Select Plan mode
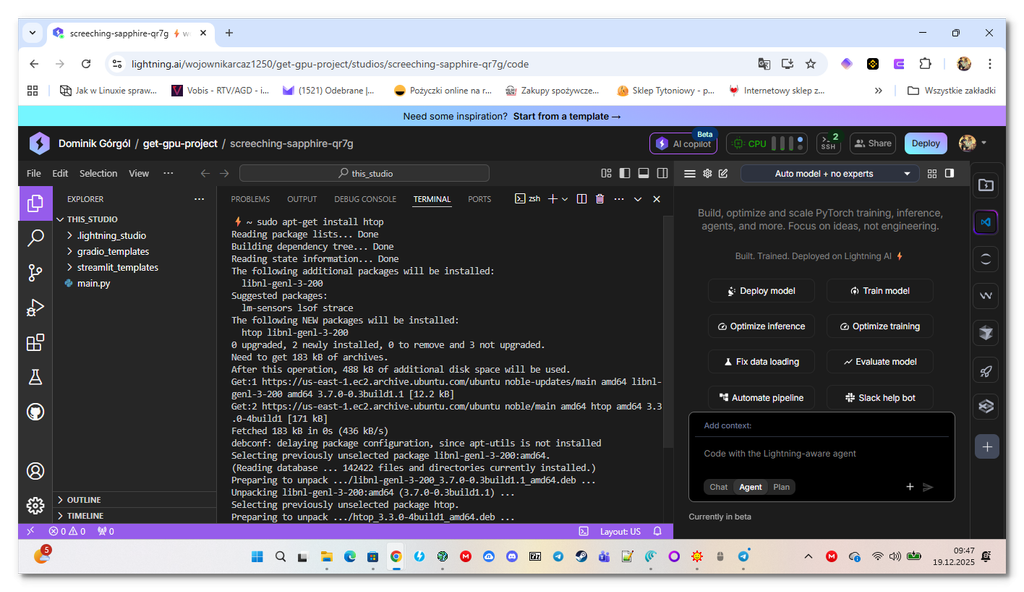The image size is (1024, 592). [782, 487]
